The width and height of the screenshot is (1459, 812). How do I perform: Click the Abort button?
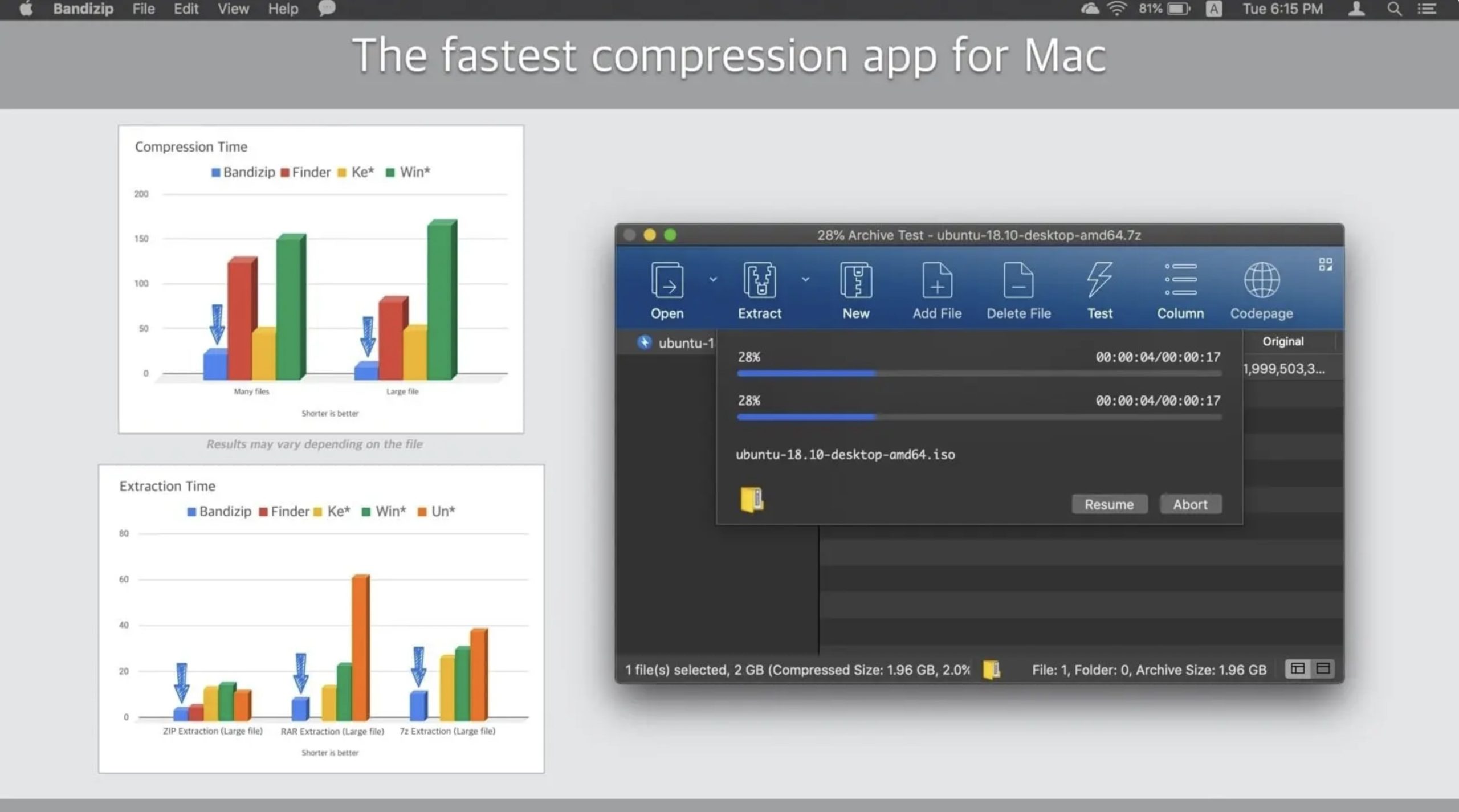point(1191,504)
